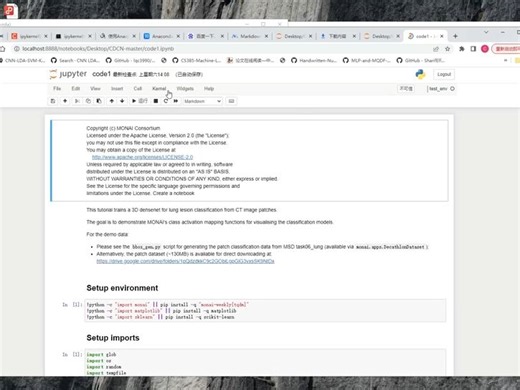Open the browser extensions puzzle icon
Image resolution: width=520 pixels, height=390 pixels.
(462, 49)
